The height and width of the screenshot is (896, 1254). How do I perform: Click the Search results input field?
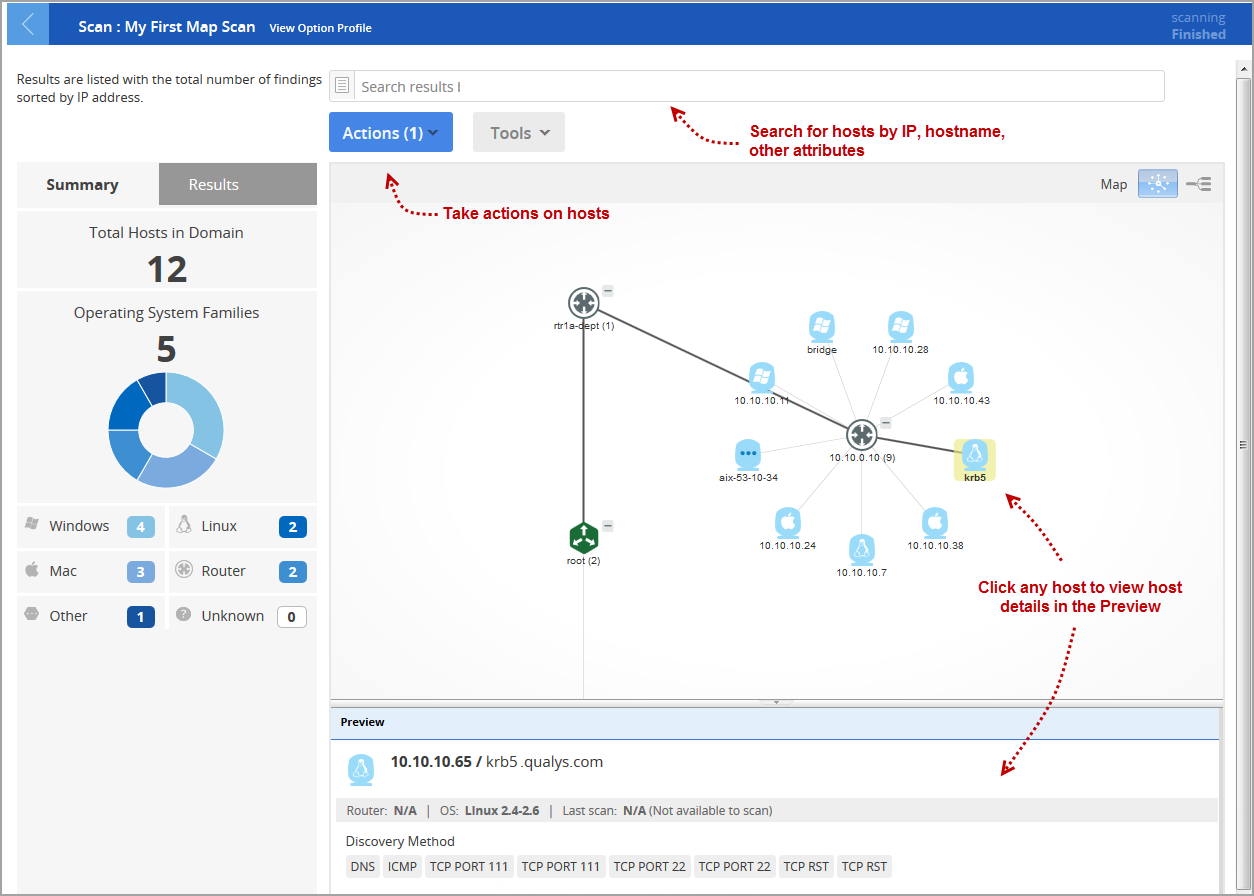coord(759,86)
